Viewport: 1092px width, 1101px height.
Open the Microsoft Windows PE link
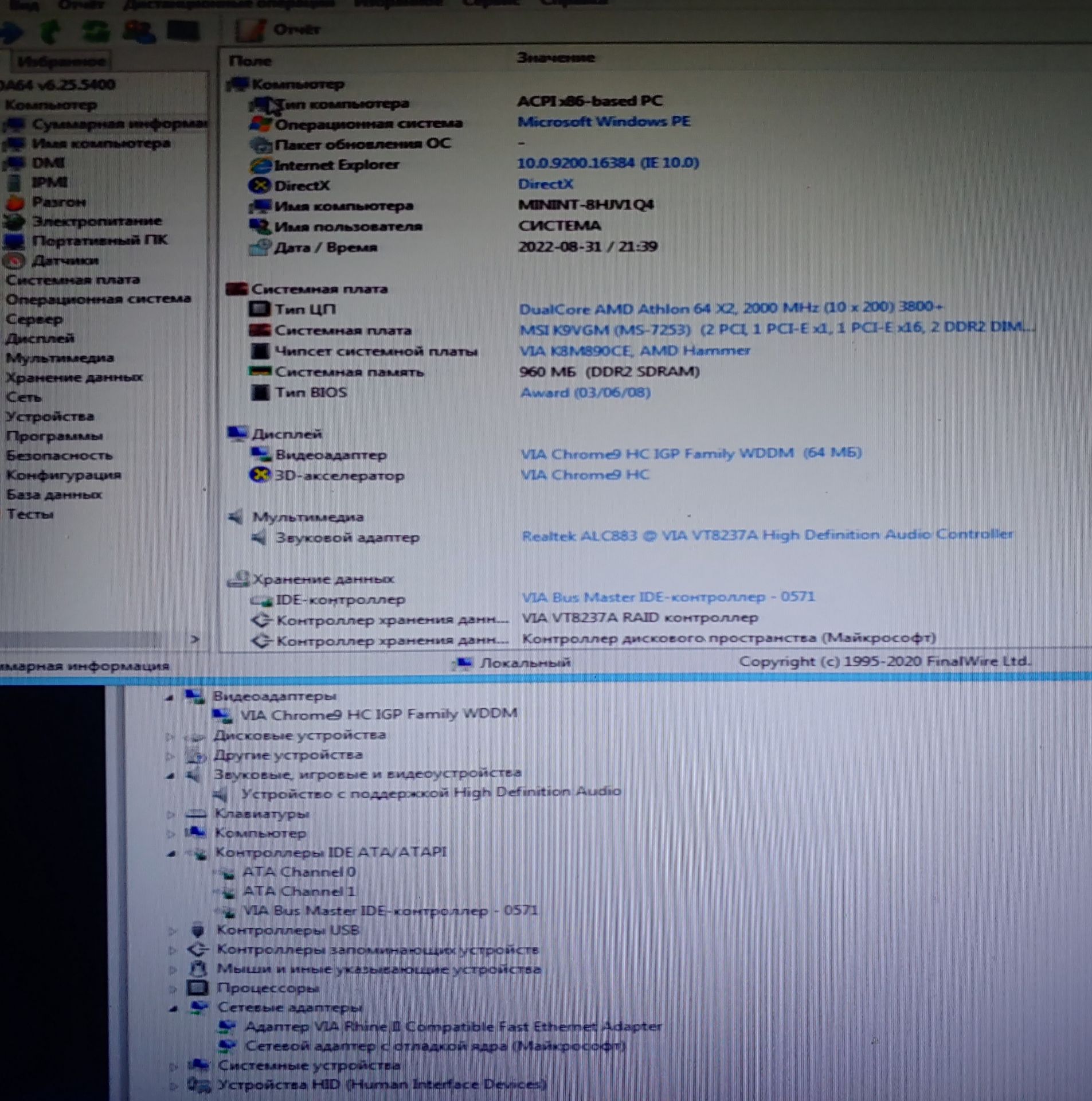604,122
